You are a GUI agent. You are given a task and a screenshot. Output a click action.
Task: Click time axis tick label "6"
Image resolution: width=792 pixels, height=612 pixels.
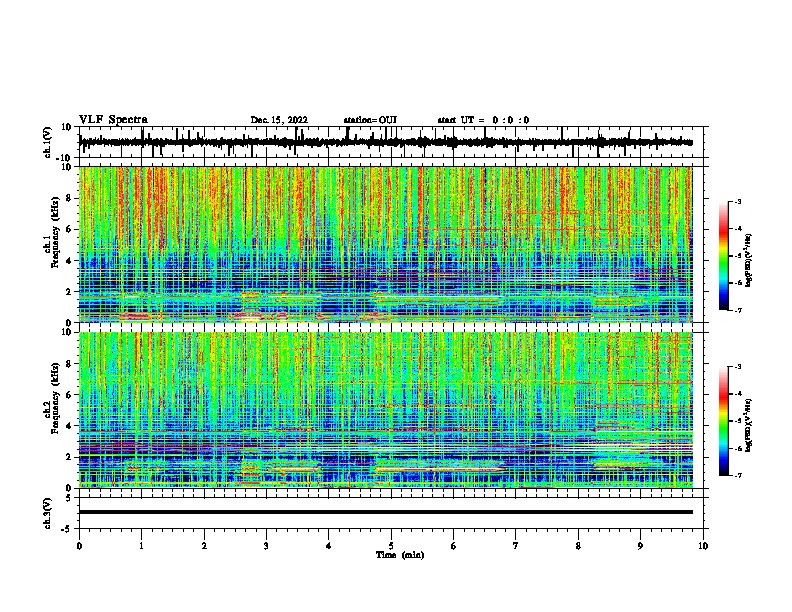454,546
